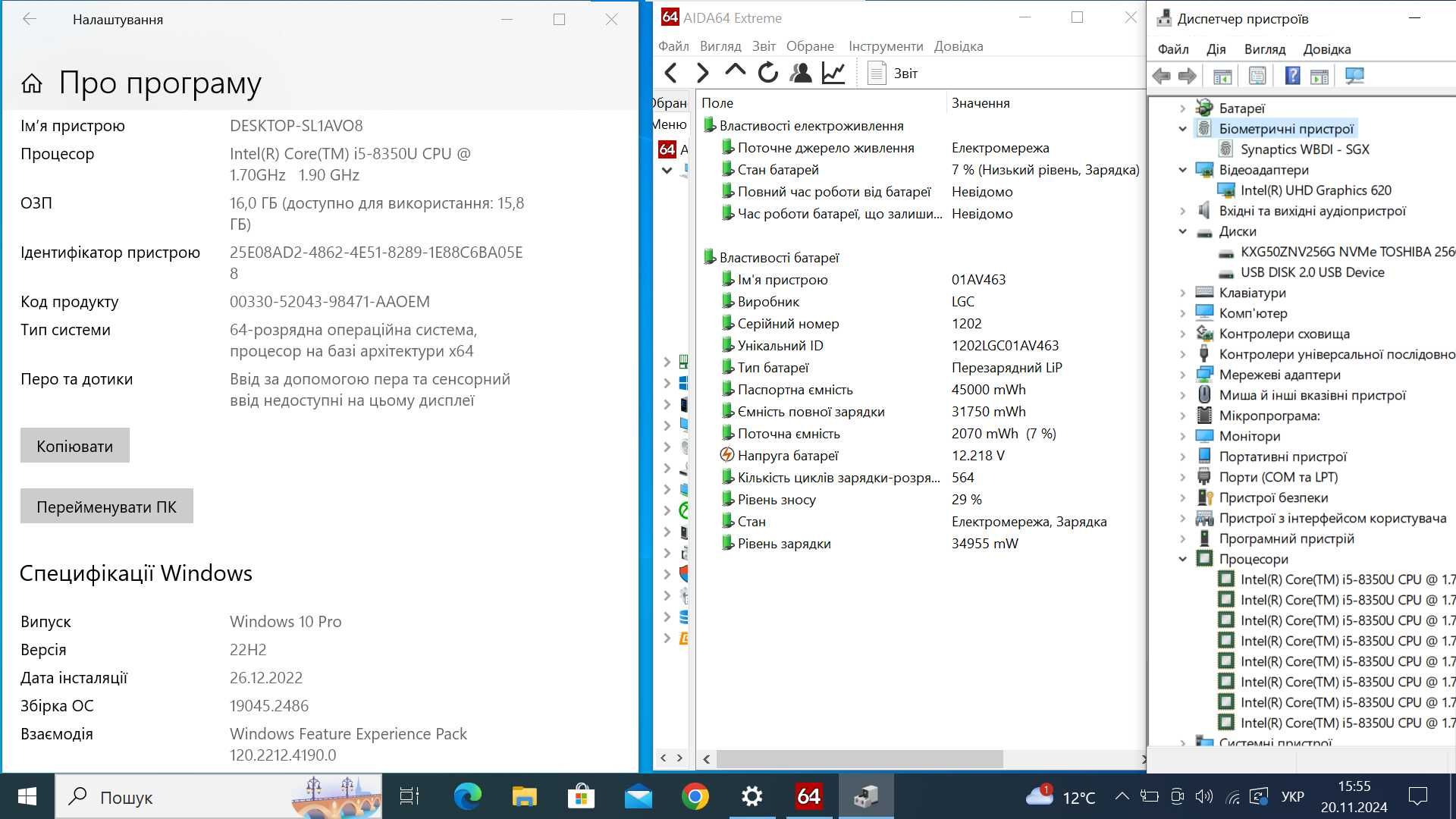Image resolution: width=1456 pixels, height=819 pixels.
Task: Click the Звіт report button in AIDA64
Action: tap(893, 74)
